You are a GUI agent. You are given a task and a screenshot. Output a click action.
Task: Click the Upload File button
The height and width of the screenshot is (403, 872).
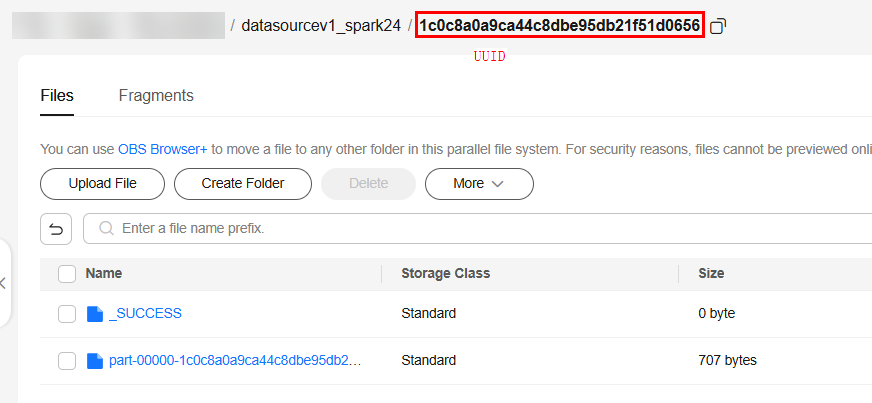pyautogui.click(x=102, y=184)
